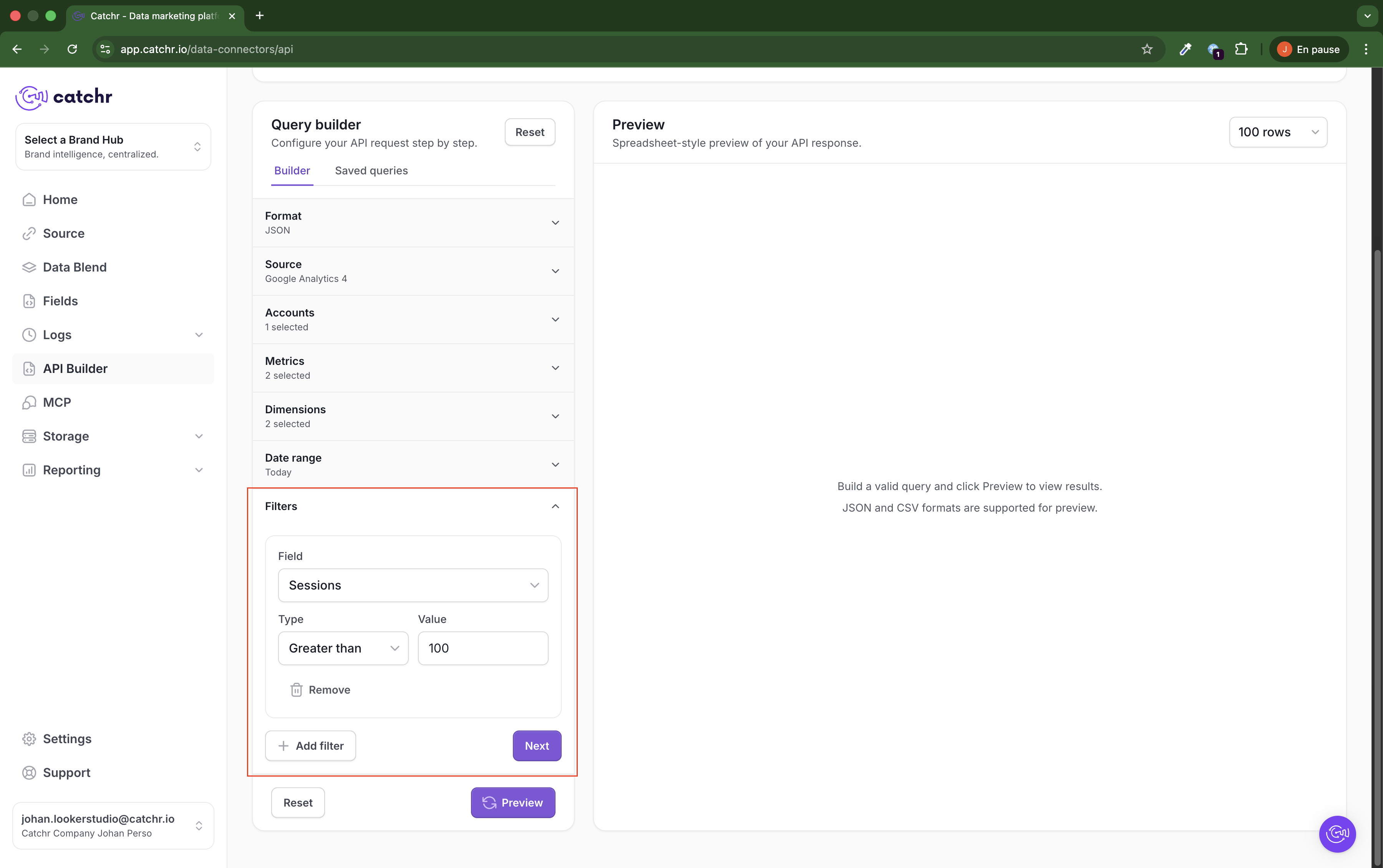Screen dimensions: 1383x868
Task: Bookmark page with star icon
Action: coord(1146,50)
